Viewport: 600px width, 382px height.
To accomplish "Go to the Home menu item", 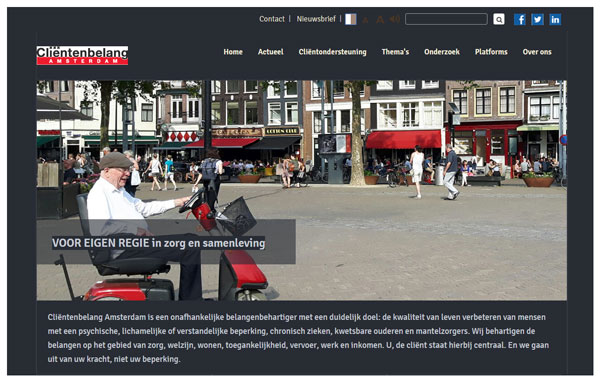I will click(233, 52).
